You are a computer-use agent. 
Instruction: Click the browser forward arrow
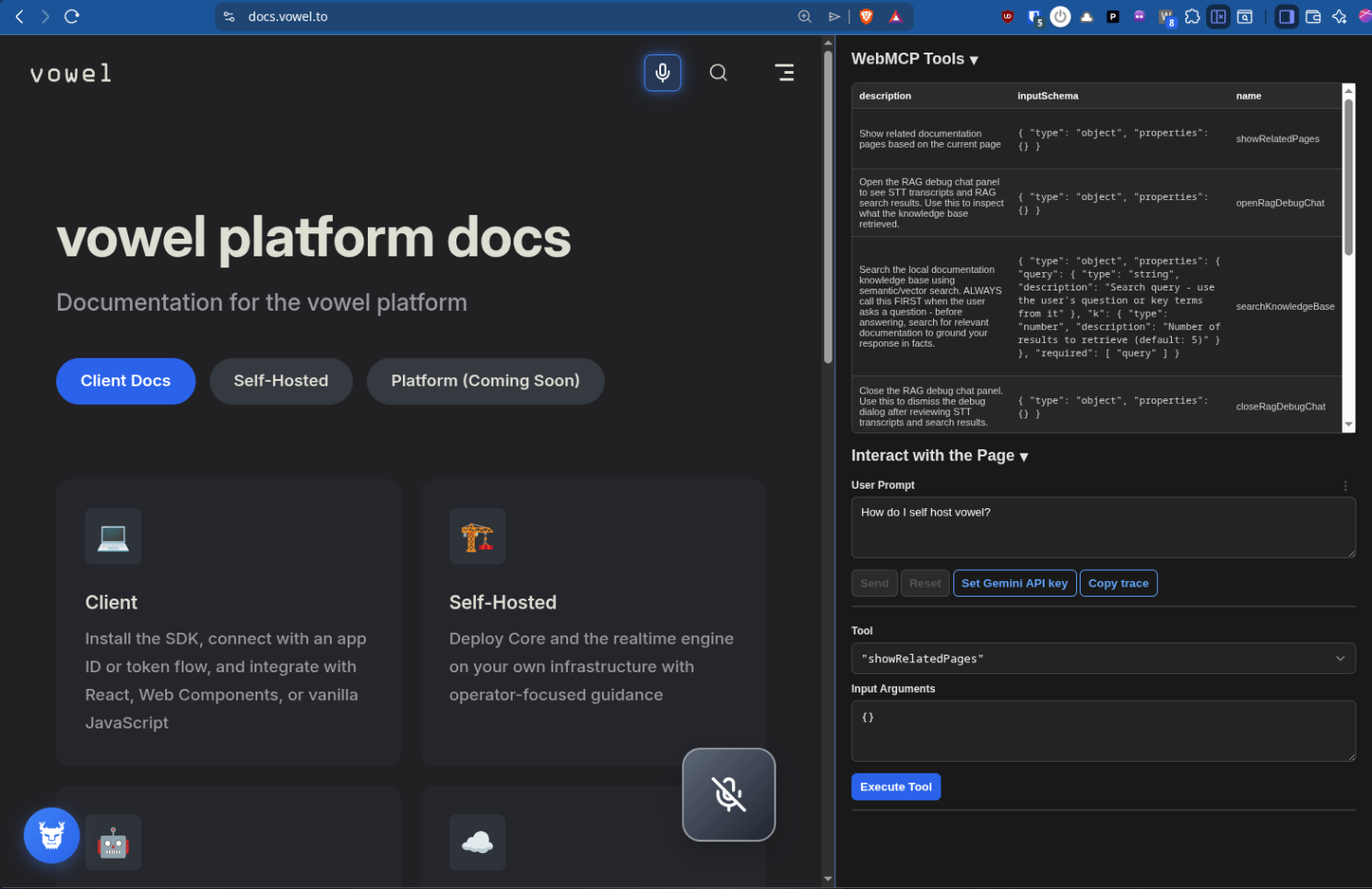[45, 17]
